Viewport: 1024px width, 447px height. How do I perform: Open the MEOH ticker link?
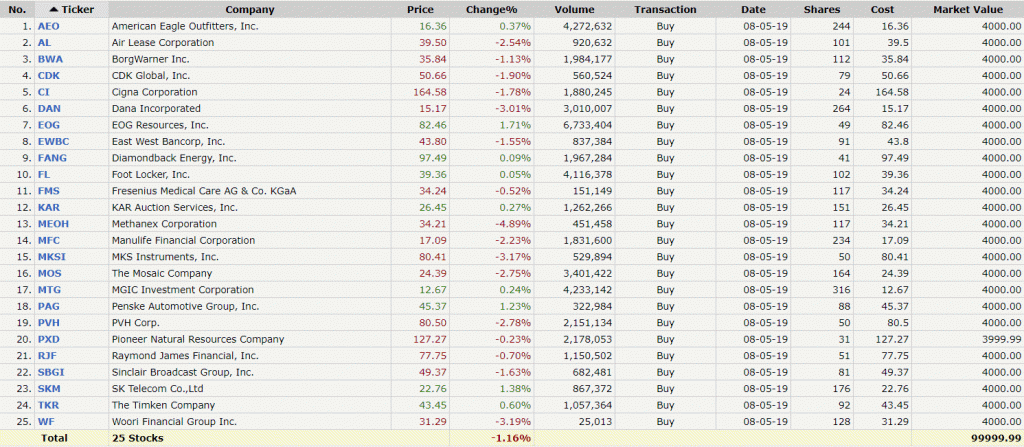pos(53,224)
